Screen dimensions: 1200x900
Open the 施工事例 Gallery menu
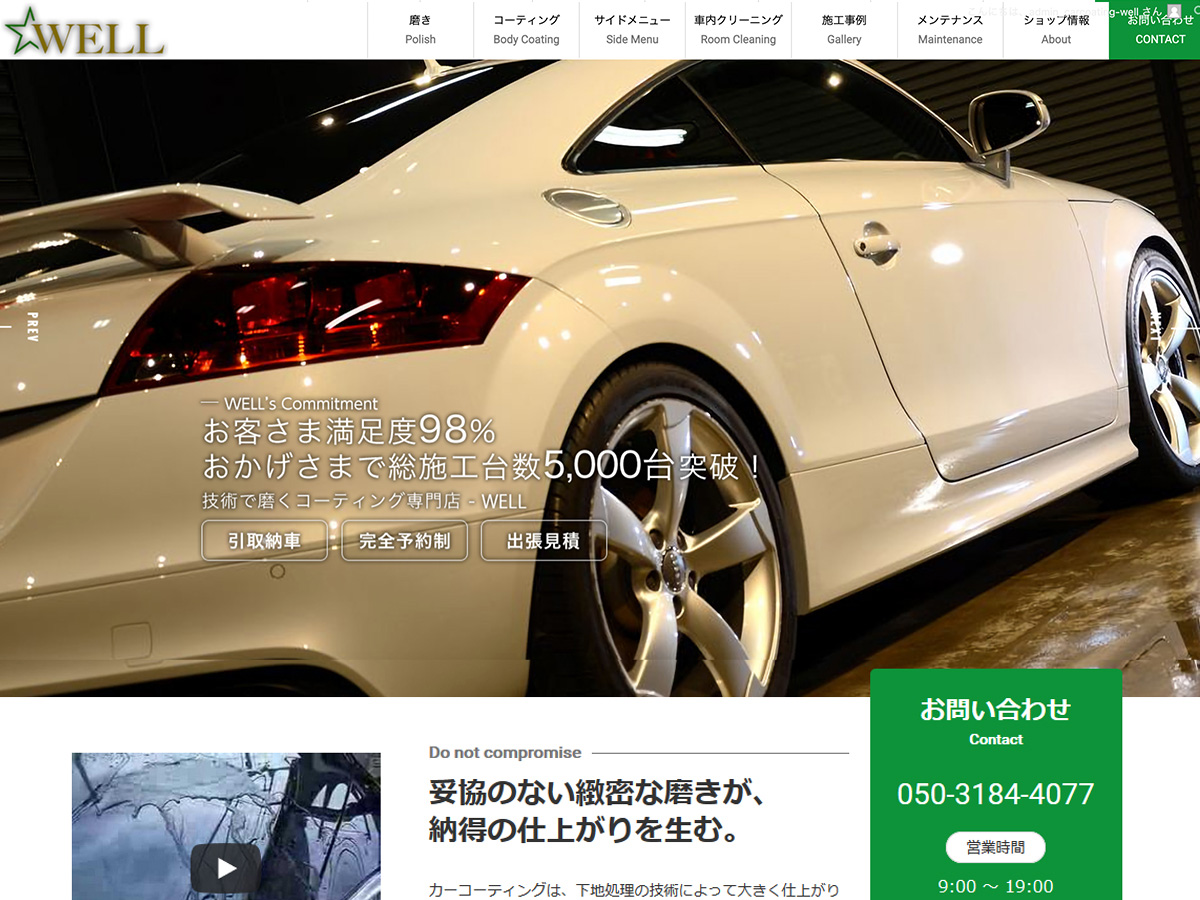pos(844,30)
